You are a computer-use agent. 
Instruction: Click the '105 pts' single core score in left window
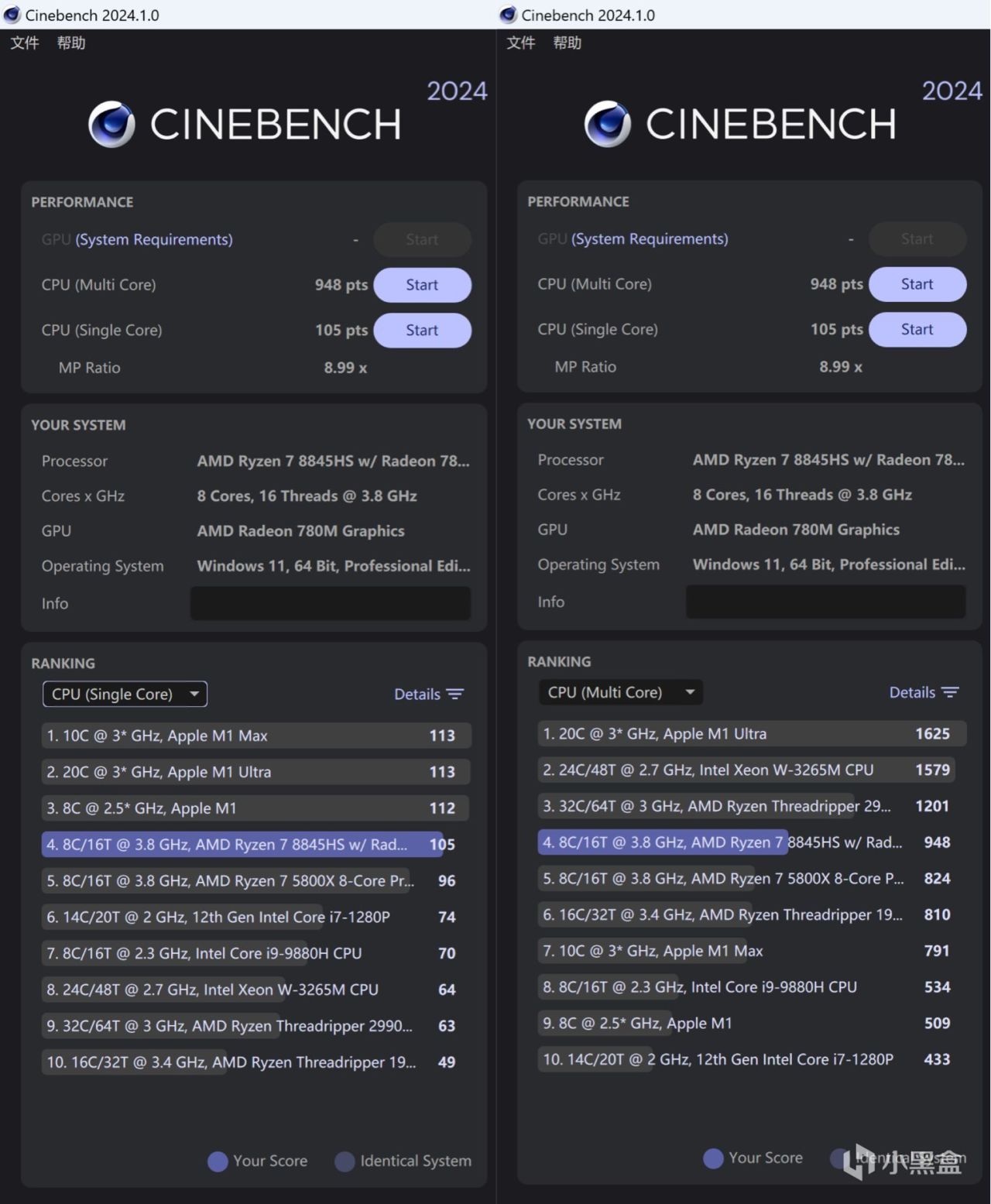point(341,331)
